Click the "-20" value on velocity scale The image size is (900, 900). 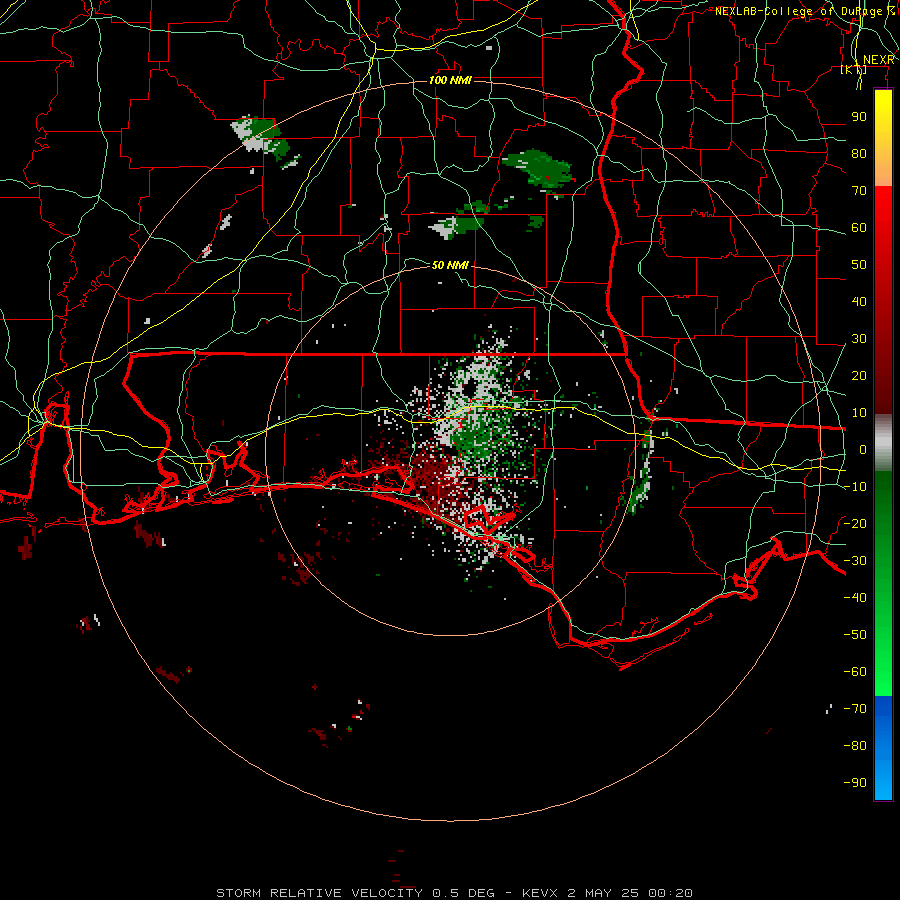coord(855,523)
